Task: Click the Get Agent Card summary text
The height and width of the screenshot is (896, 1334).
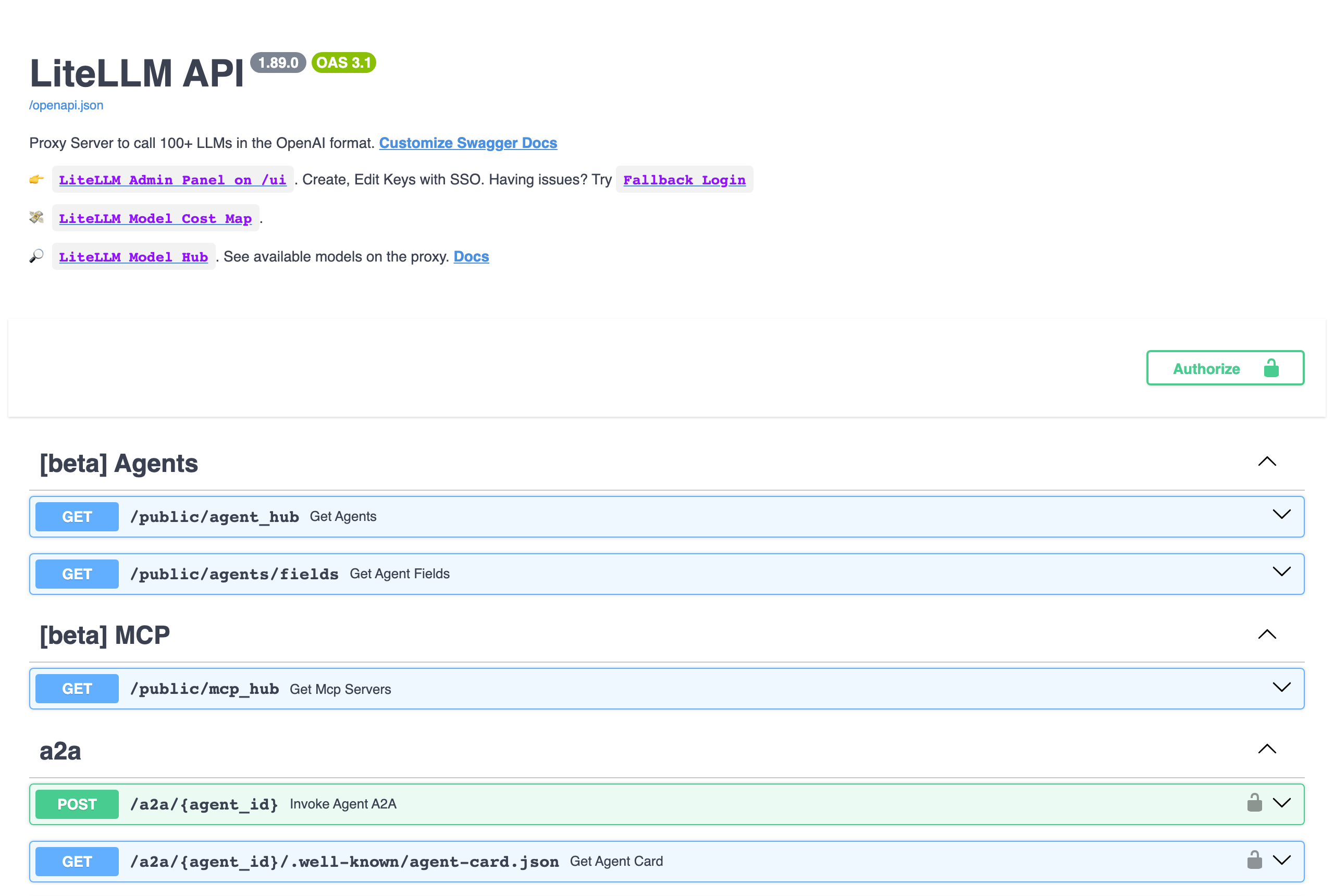Action: pyautogui.click(x=616, y=861)
